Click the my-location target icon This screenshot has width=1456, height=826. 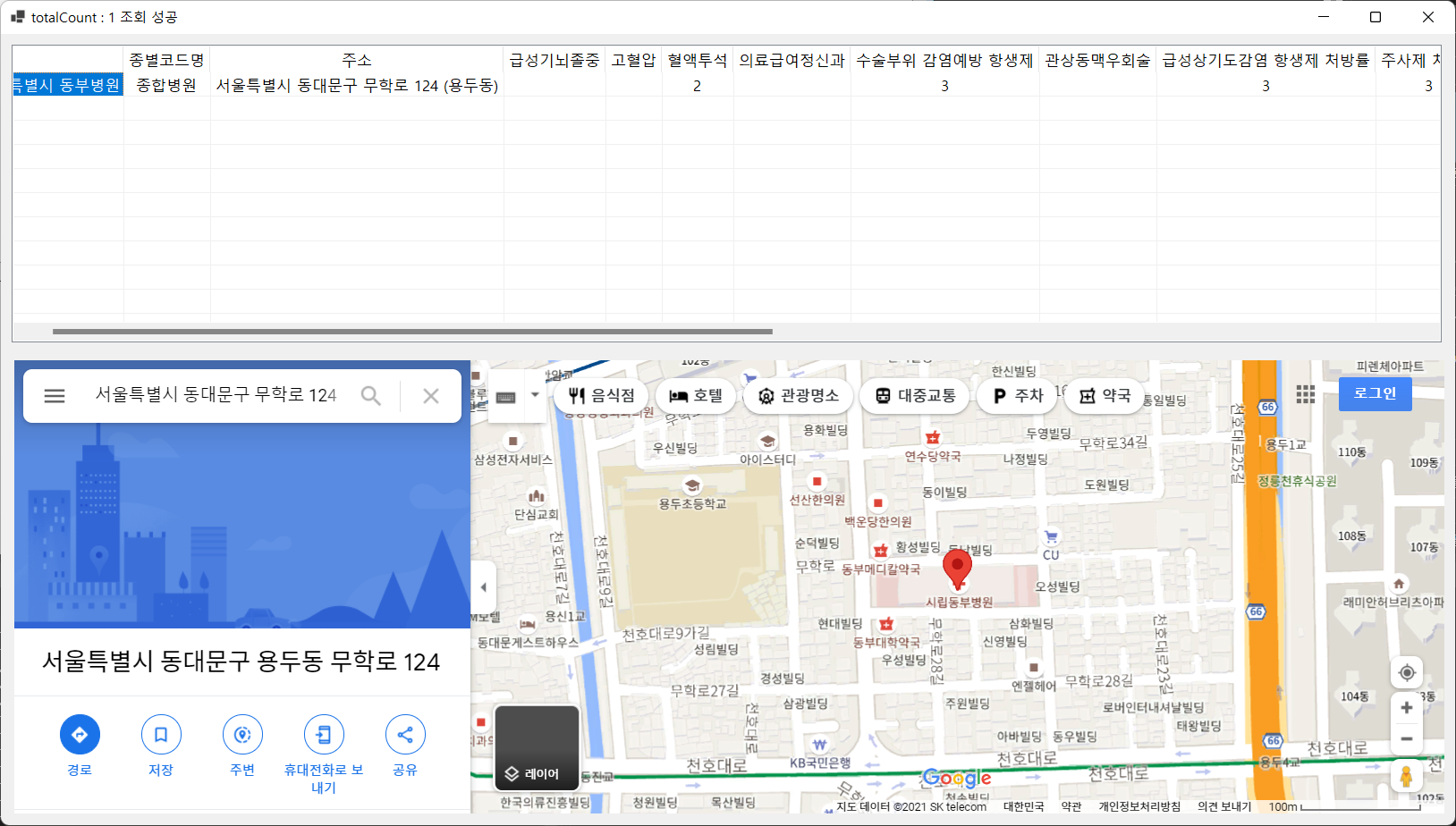pos(1407,672)
